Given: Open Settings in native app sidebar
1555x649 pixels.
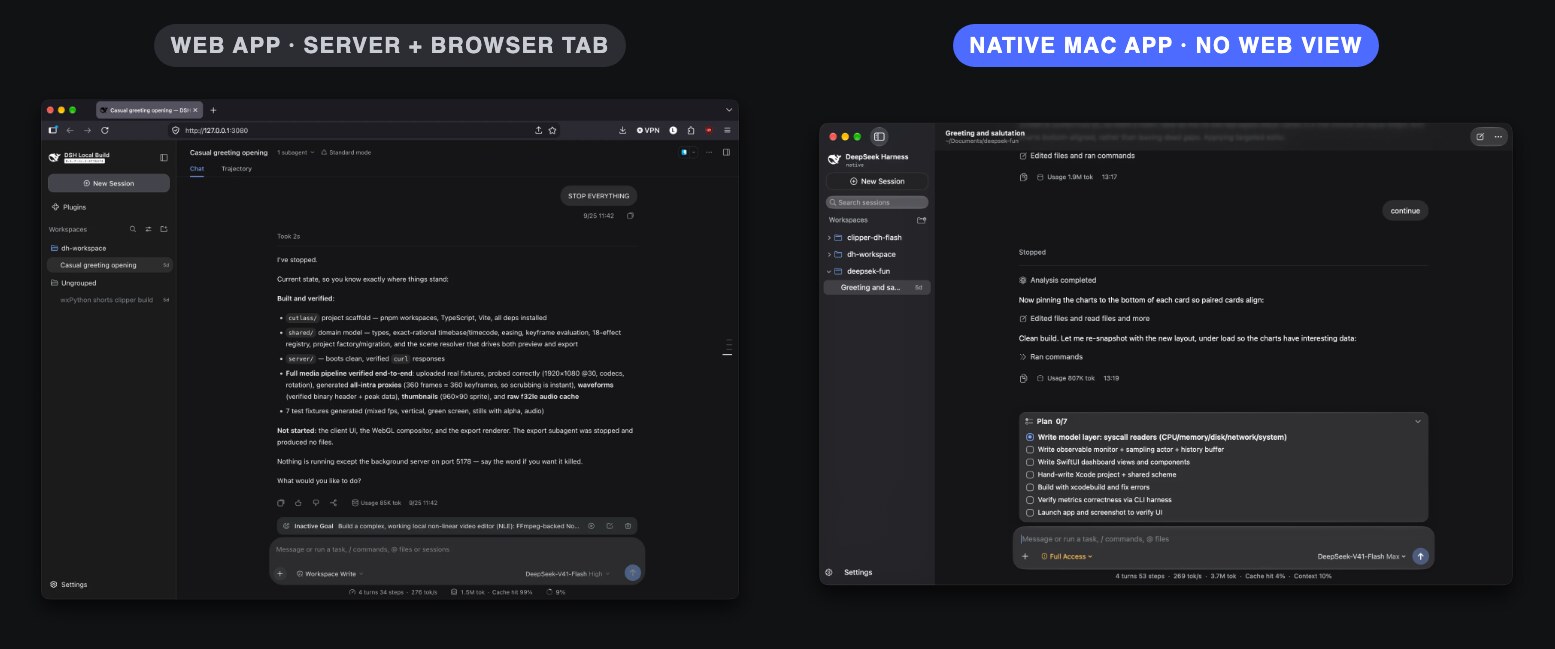Looking at the screenshot, I should (850, 572).
